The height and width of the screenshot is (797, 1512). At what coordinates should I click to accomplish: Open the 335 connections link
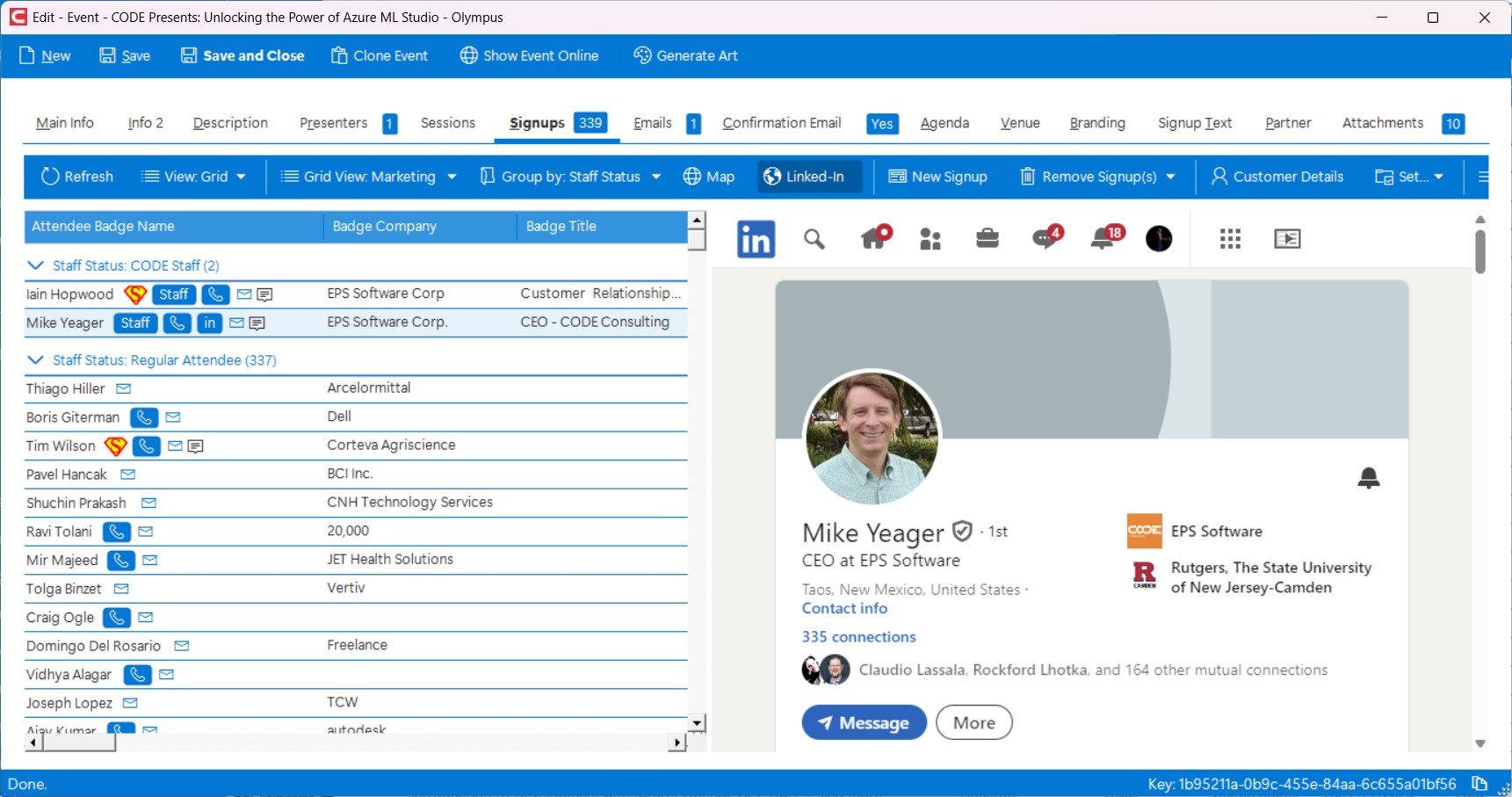click(858, 637)
